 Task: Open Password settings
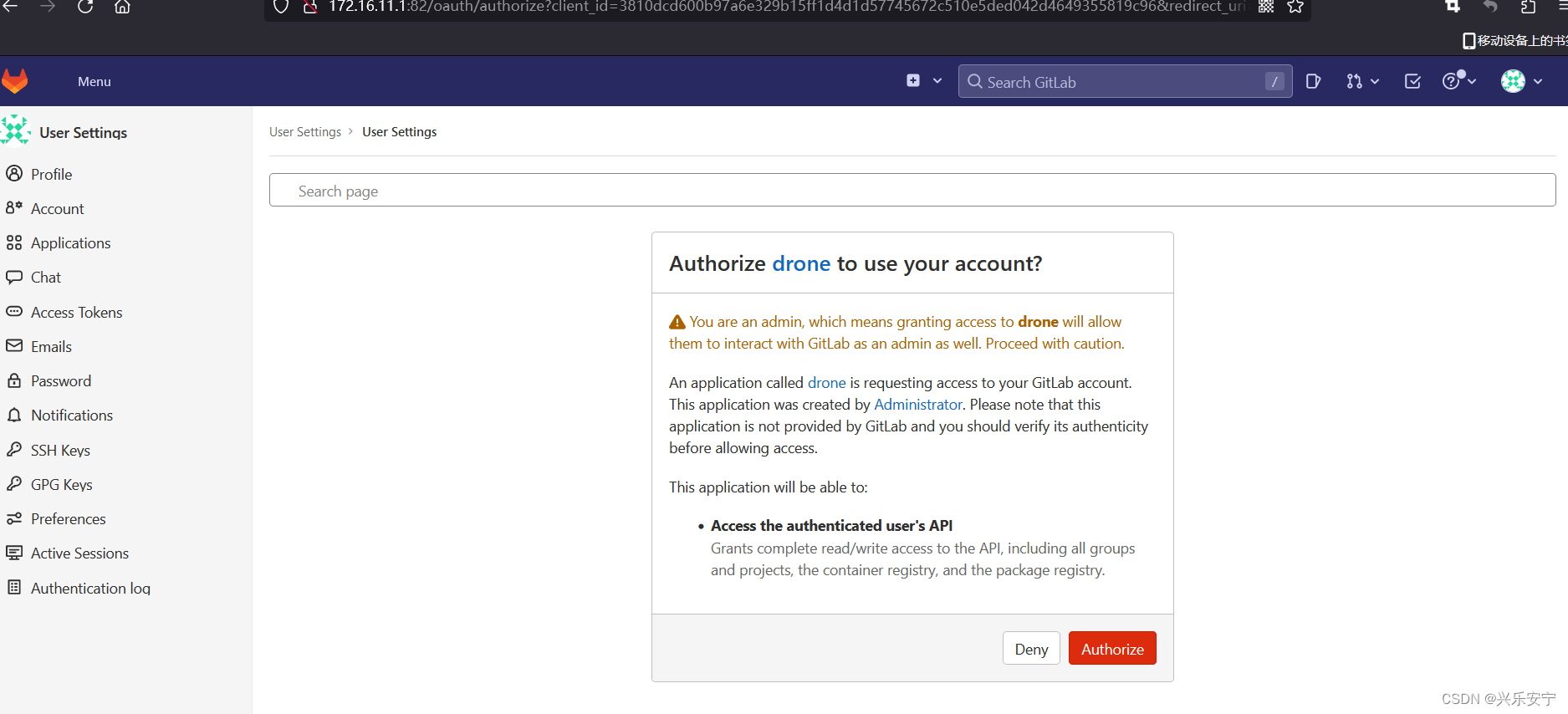pos(61,380)
